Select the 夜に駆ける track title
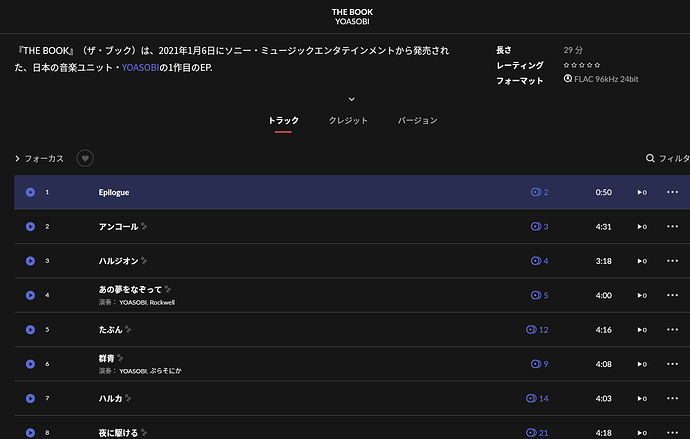This screenshot has width=690, height=439. (118, 433)
